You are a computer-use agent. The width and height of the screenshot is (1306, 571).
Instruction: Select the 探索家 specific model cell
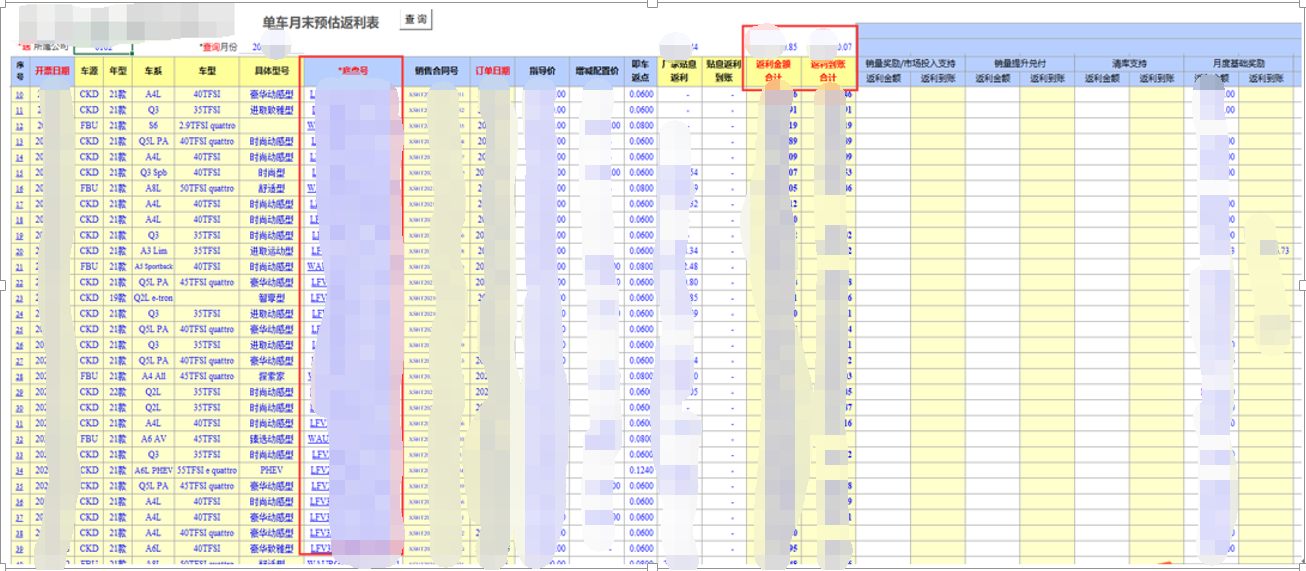click(270, 377)
